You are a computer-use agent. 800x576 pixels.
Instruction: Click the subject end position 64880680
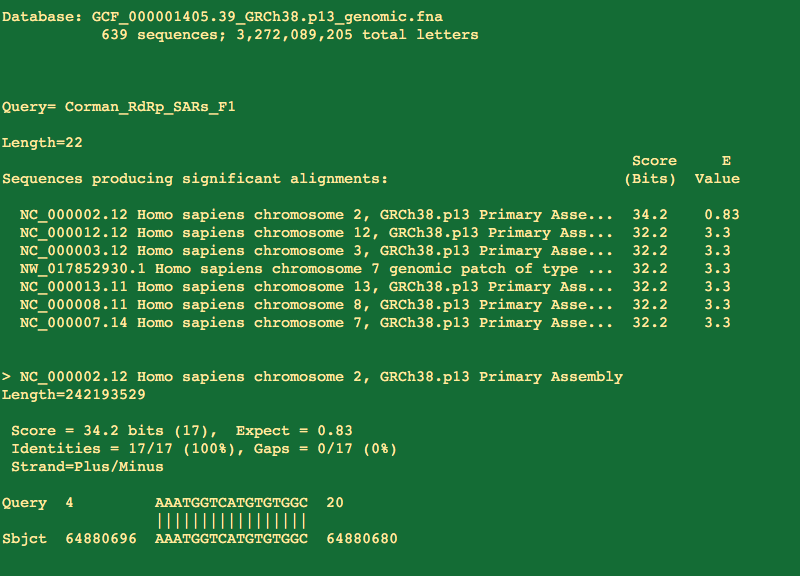pyautogui.click(x=362, y=539)
